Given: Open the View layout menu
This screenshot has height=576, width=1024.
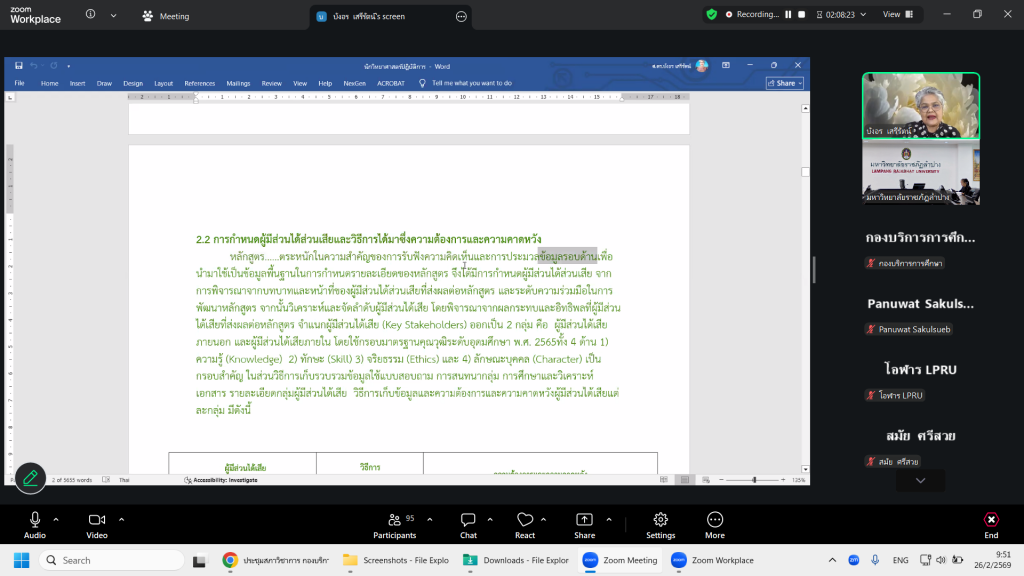Looking at the screenshot, I should [x=897, y=15].
